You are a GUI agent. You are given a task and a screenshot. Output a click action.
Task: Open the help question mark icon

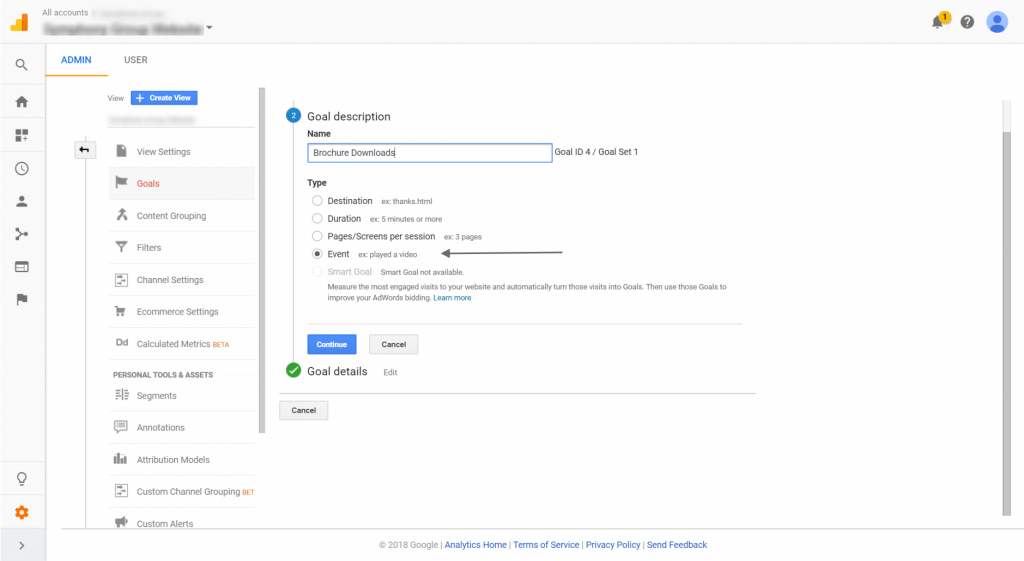[x=967, y=22]
